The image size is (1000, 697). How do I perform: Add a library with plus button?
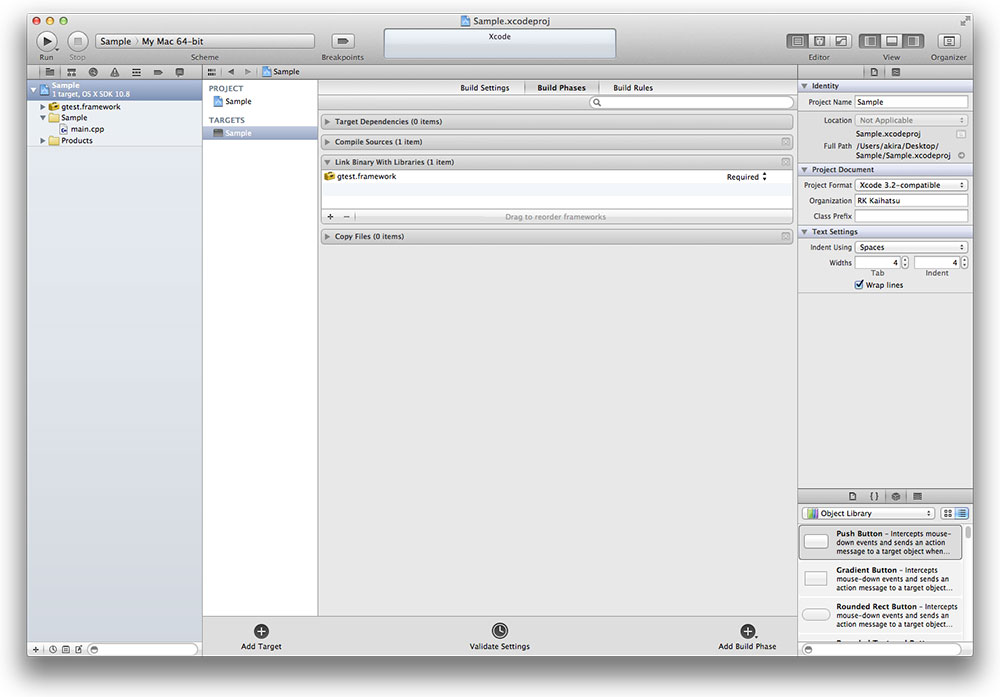tap(330, 217)
